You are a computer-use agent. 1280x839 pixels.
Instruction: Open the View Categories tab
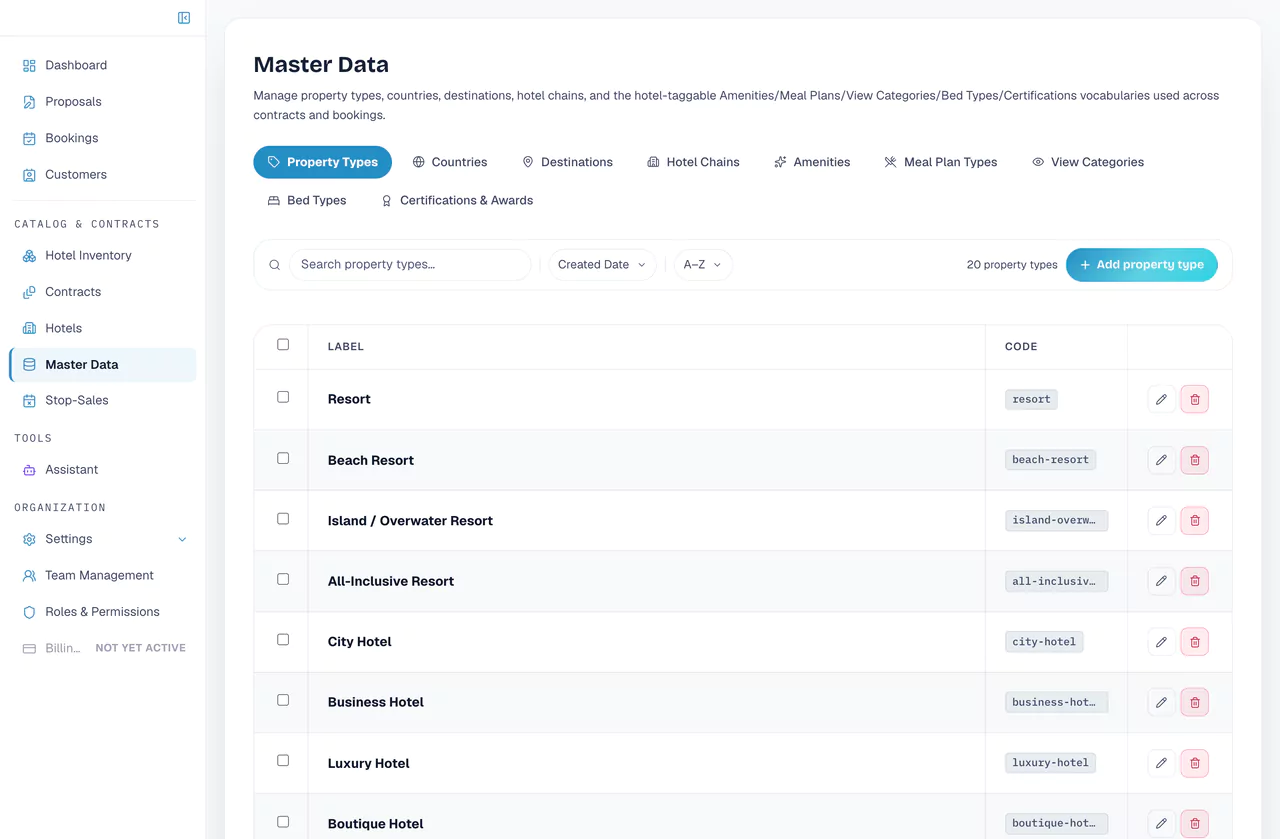coord(1088,162)
